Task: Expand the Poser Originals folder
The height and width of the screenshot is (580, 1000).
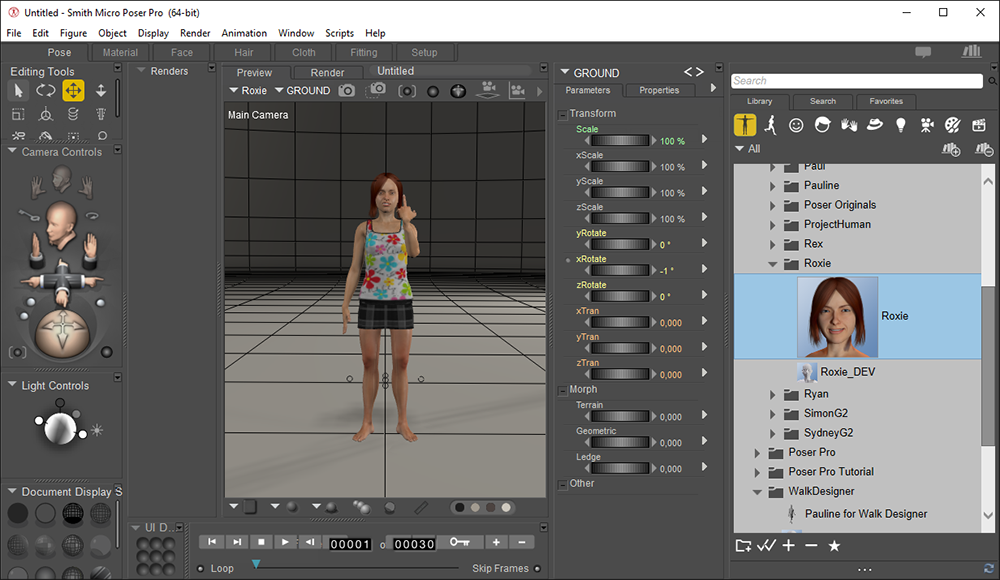Action: 772,206
